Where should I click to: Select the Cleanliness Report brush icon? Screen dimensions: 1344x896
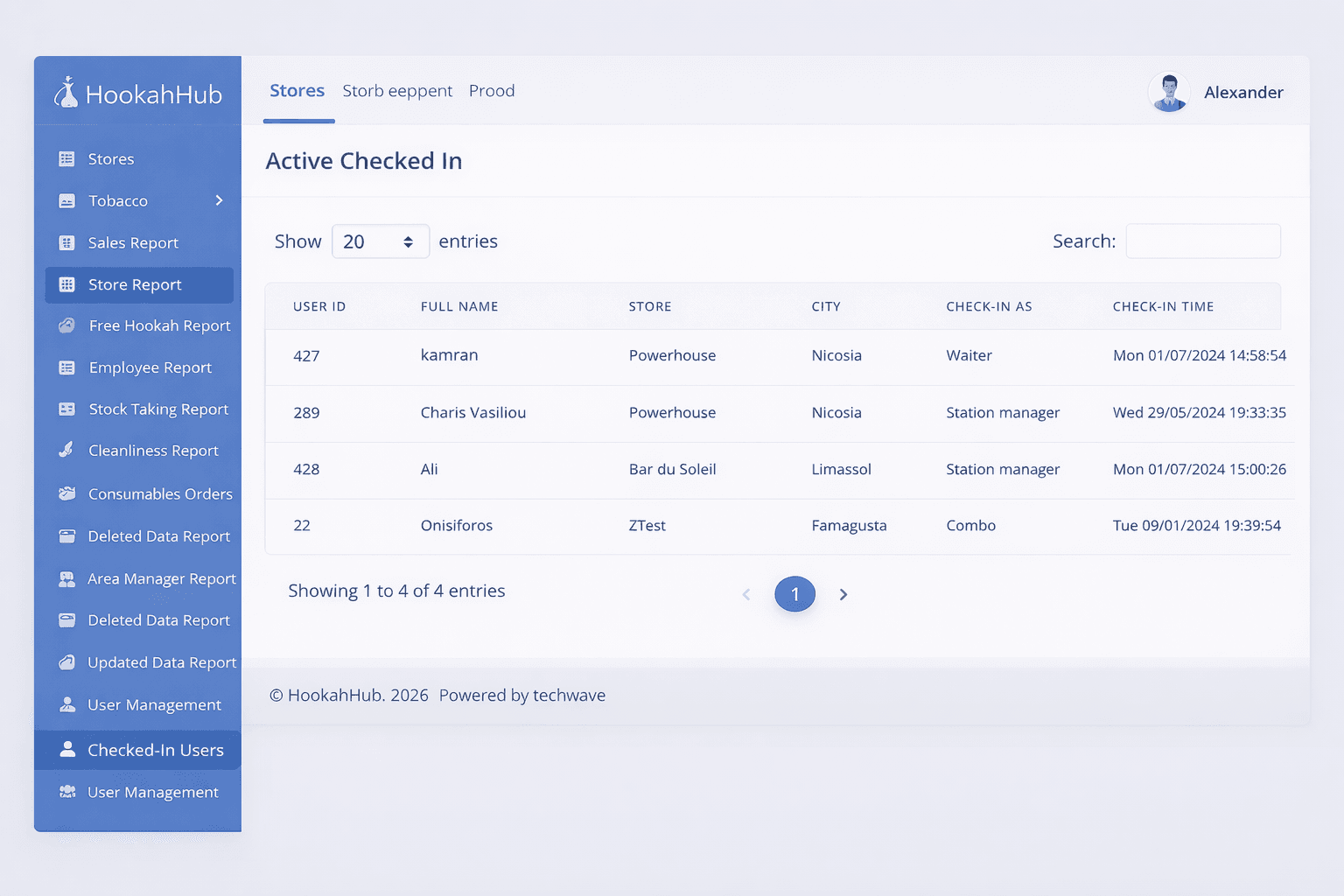pos(67,450)
